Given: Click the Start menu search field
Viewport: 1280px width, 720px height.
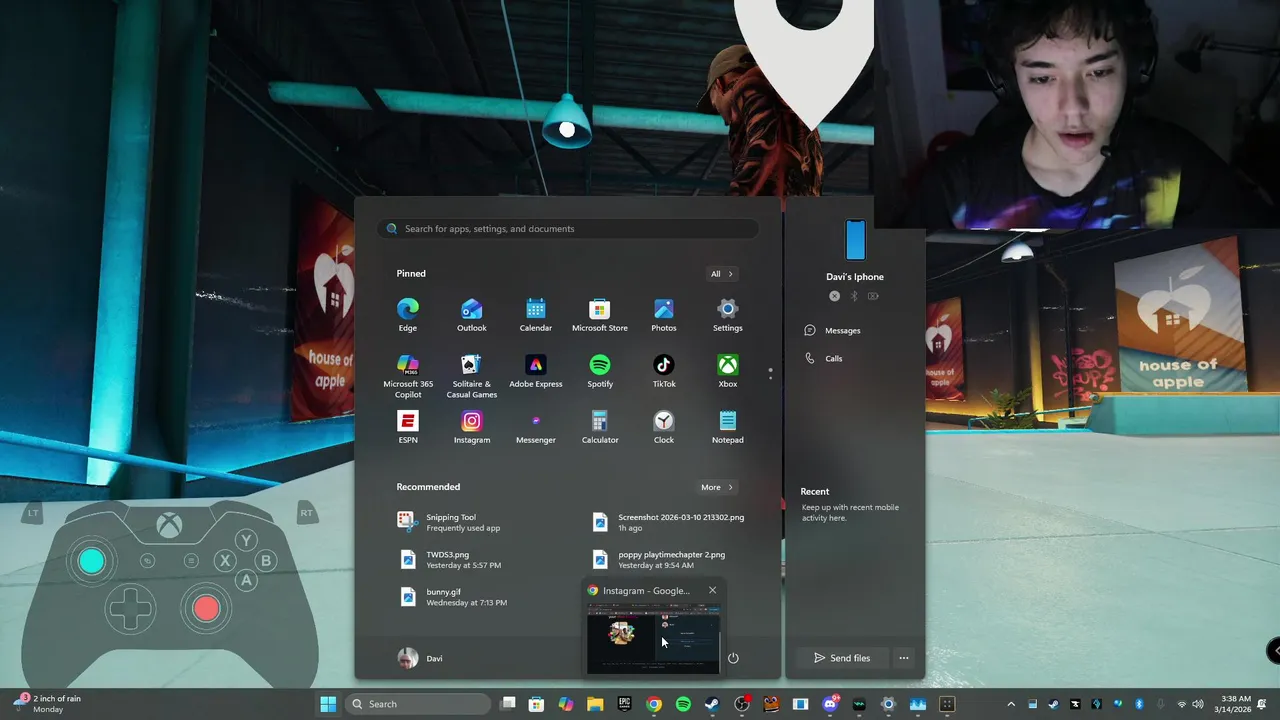Looking at the screenshot, I should (x=568, y=229).
